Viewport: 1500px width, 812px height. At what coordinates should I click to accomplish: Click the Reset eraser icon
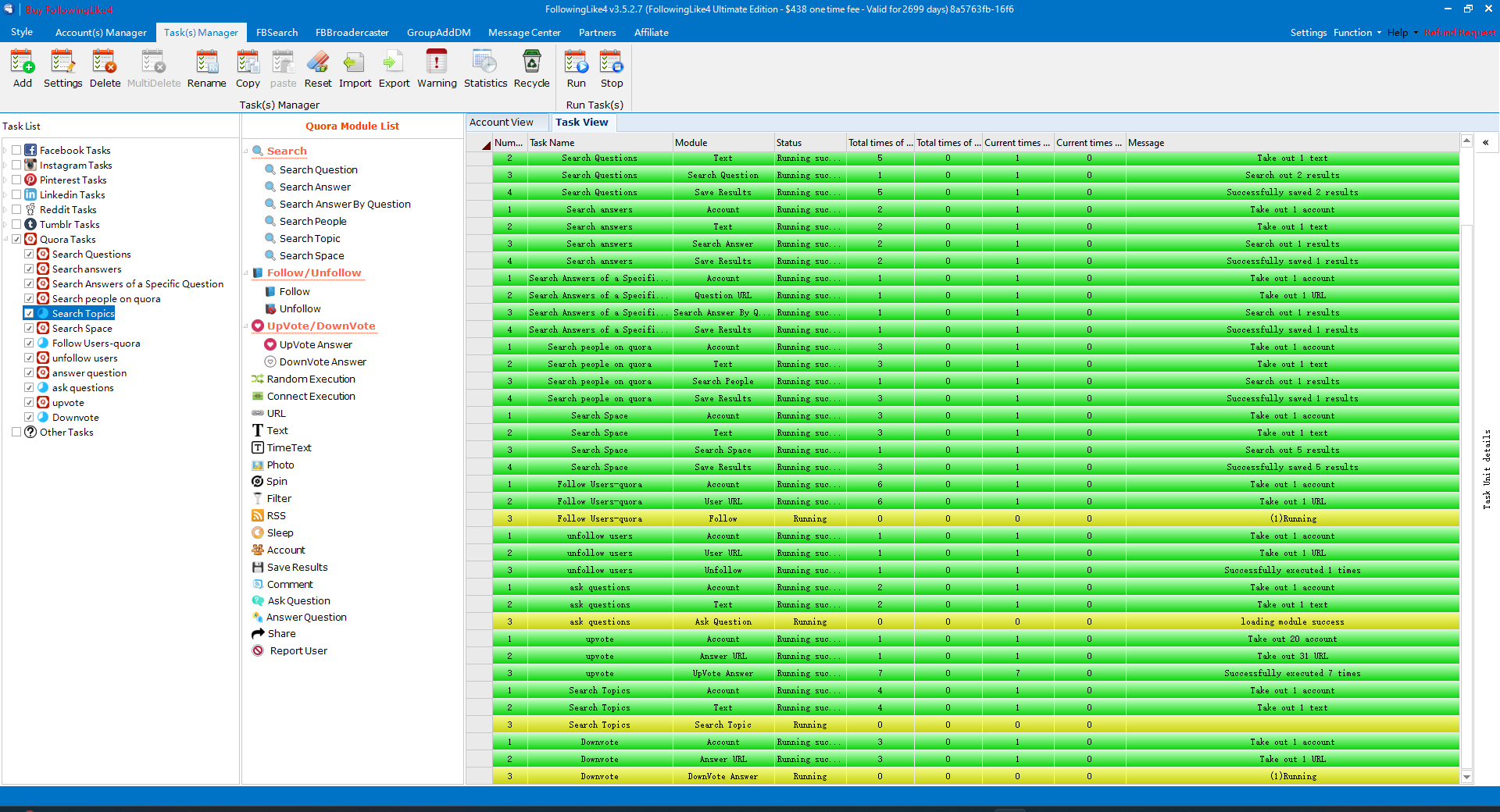click(x=318, y=69)
